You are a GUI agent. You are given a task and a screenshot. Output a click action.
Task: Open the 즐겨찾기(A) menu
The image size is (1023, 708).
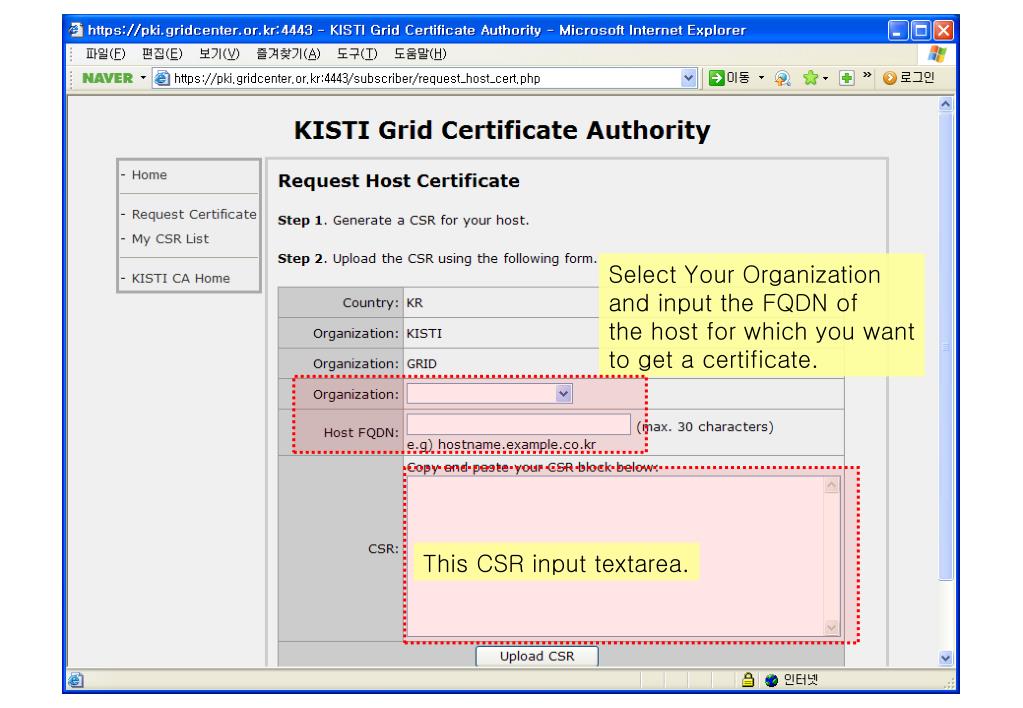click(288, 54)
